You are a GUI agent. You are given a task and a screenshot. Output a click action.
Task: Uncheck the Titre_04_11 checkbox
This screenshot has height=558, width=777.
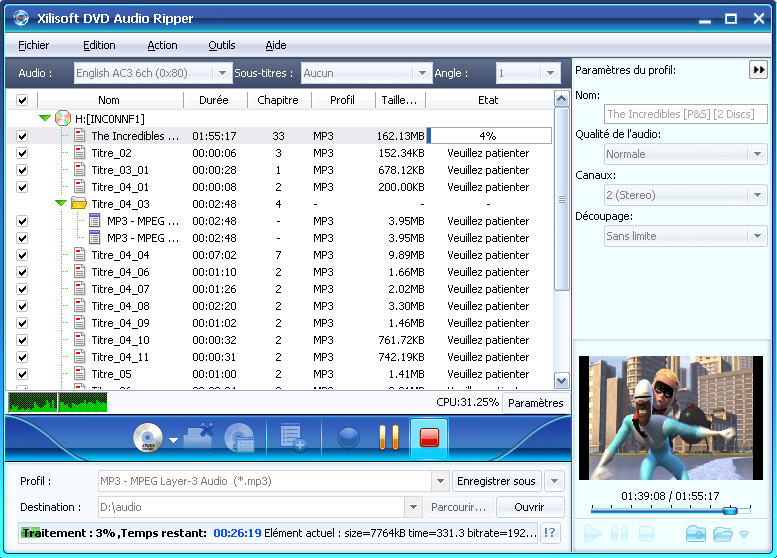pyautogui.click(x=22, y=357)
